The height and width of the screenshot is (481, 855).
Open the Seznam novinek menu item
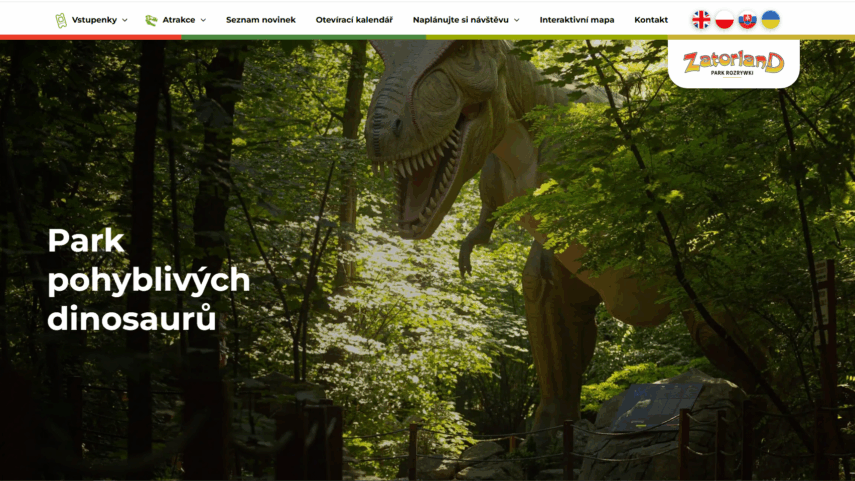click(261, 20)
